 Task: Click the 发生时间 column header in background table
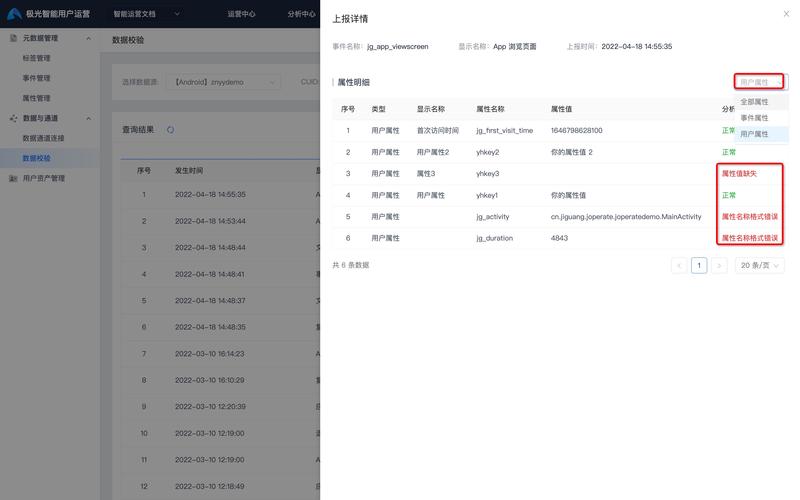(189, 171)
